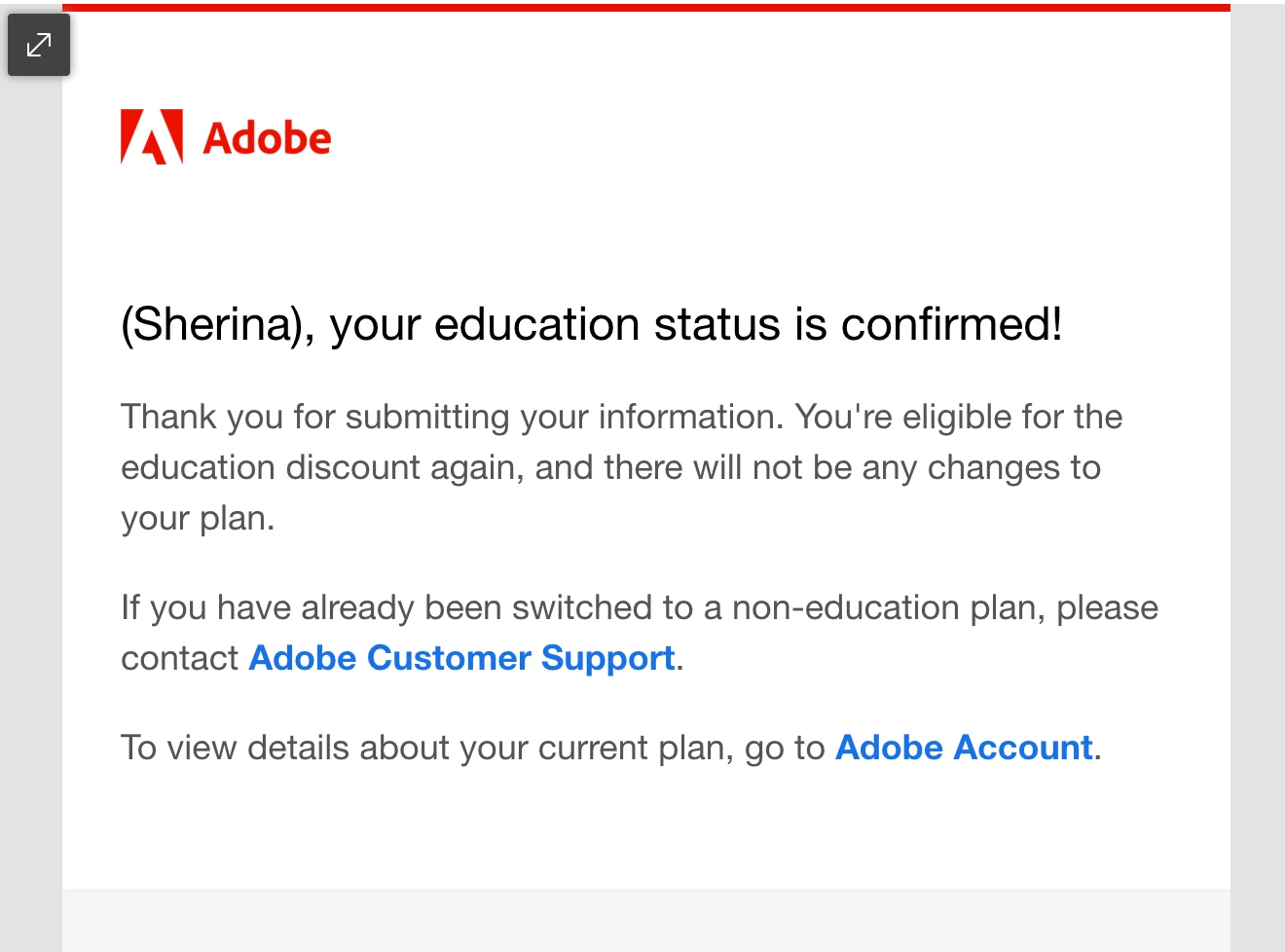Click the red Adobe 'A' logo mark
Screen dimensions: 1285x952
pos(152,136)
